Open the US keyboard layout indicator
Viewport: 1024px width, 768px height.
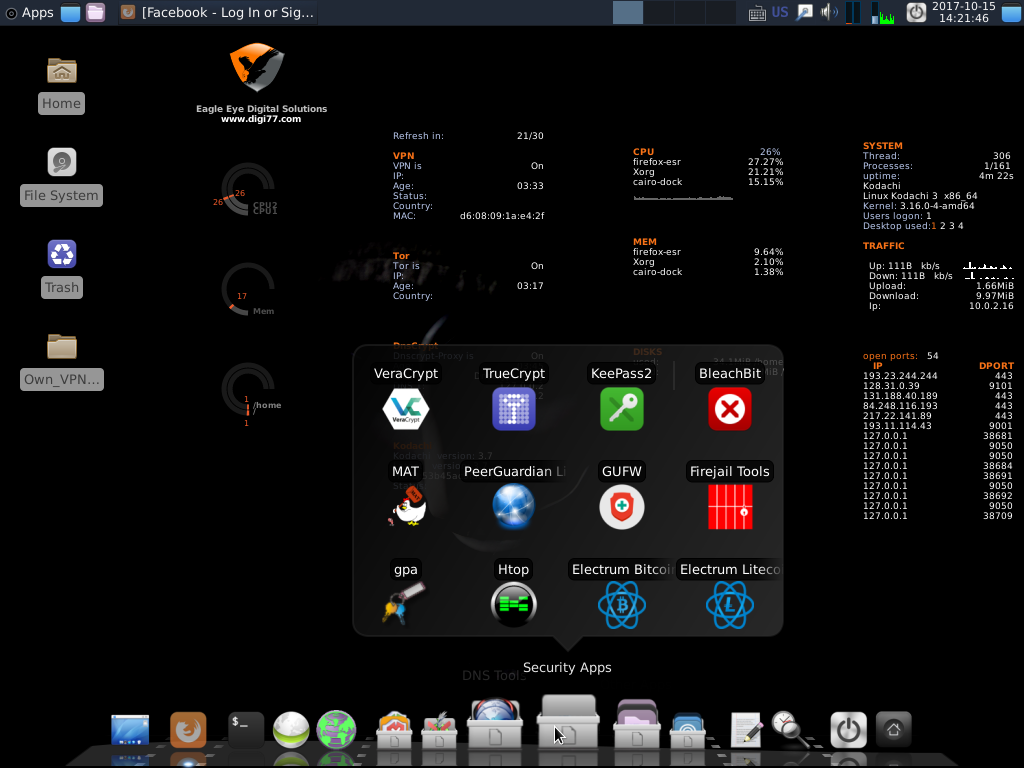[x=780, y=12]
